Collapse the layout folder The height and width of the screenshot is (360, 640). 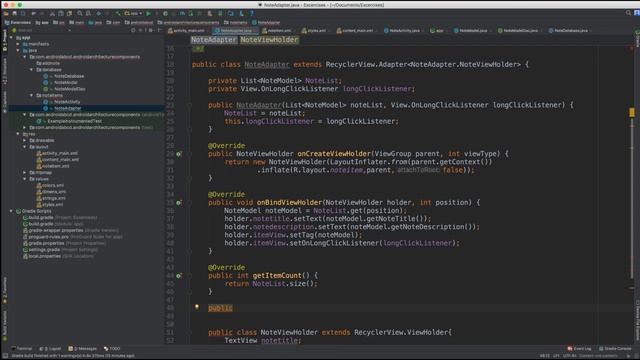[25, 147]
